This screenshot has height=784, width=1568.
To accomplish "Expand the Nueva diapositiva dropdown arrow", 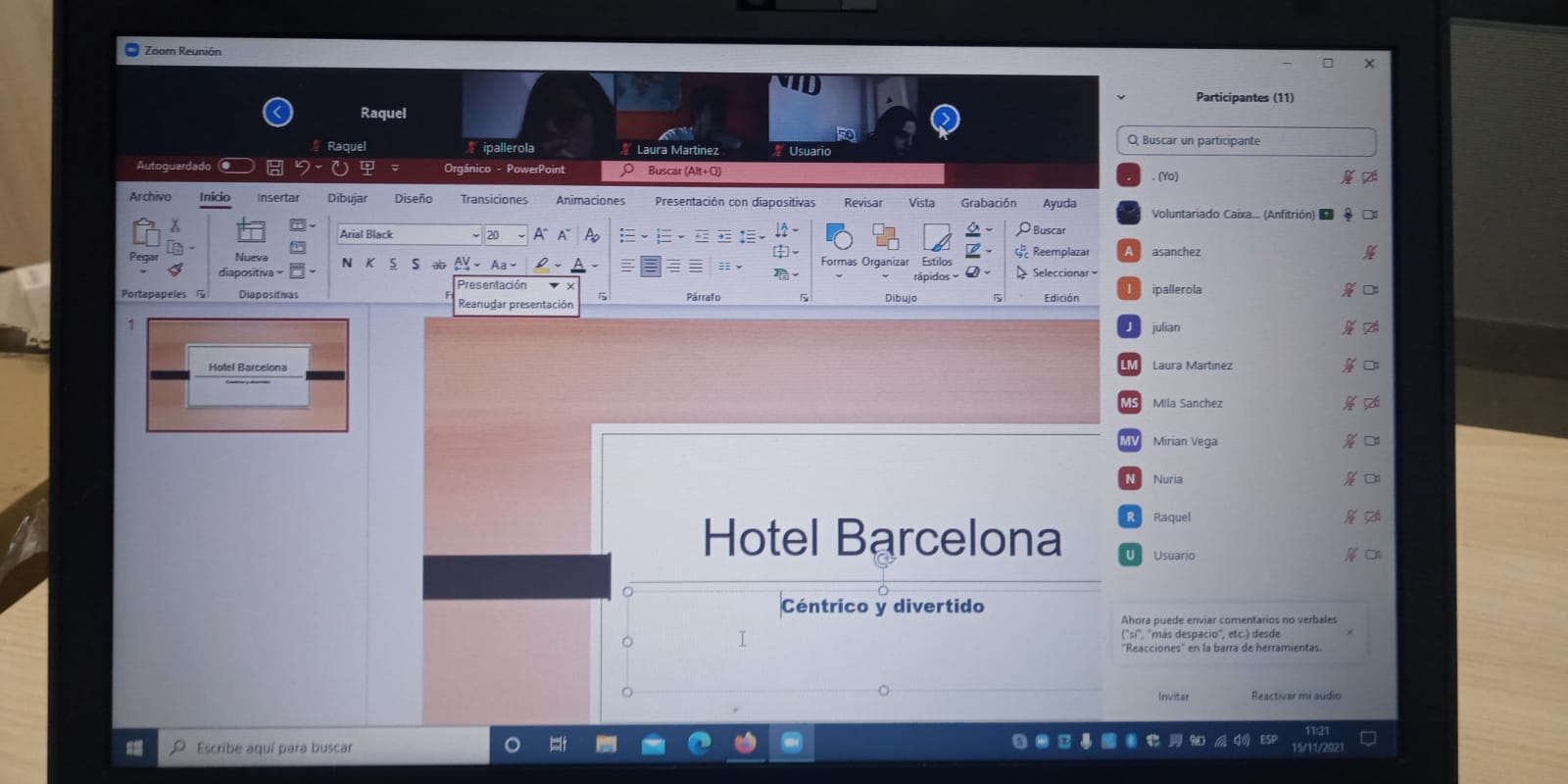I will click(x=279, y=272).
